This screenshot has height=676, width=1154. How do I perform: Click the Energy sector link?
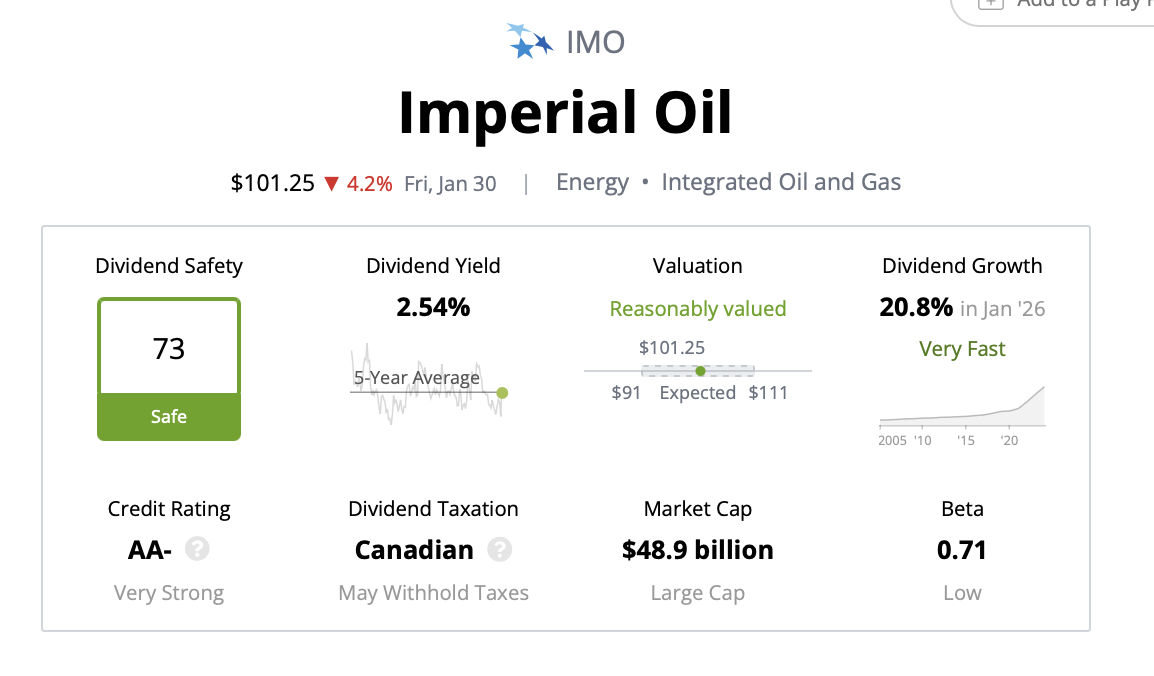point(592,183)
